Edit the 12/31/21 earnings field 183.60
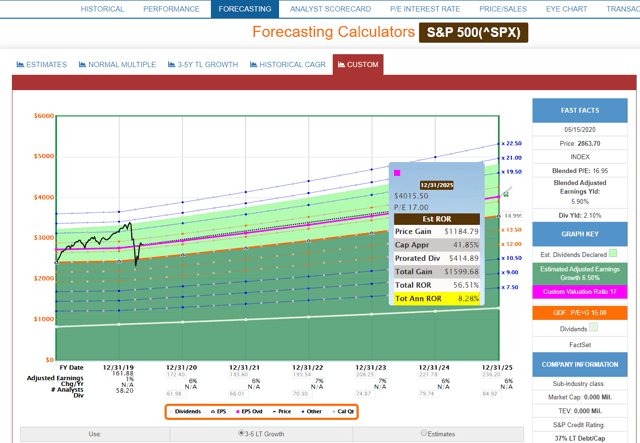Screen dimensions: 640x443 pyautogui.click(x=239, y=374)
